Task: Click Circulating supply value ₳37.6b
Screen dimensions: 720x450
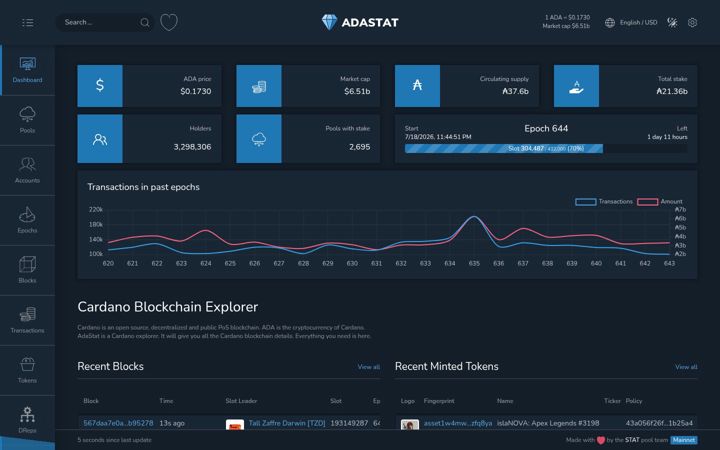Action: click(515, 91)
